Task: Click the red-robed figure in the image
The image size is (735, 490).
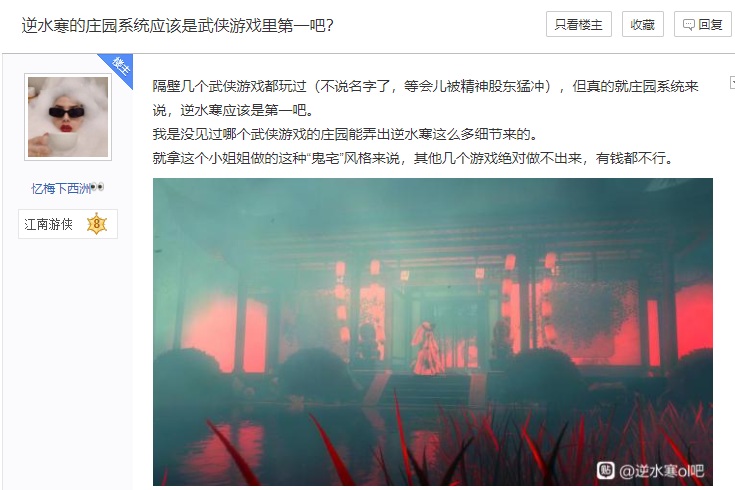Action: point(427,348)
